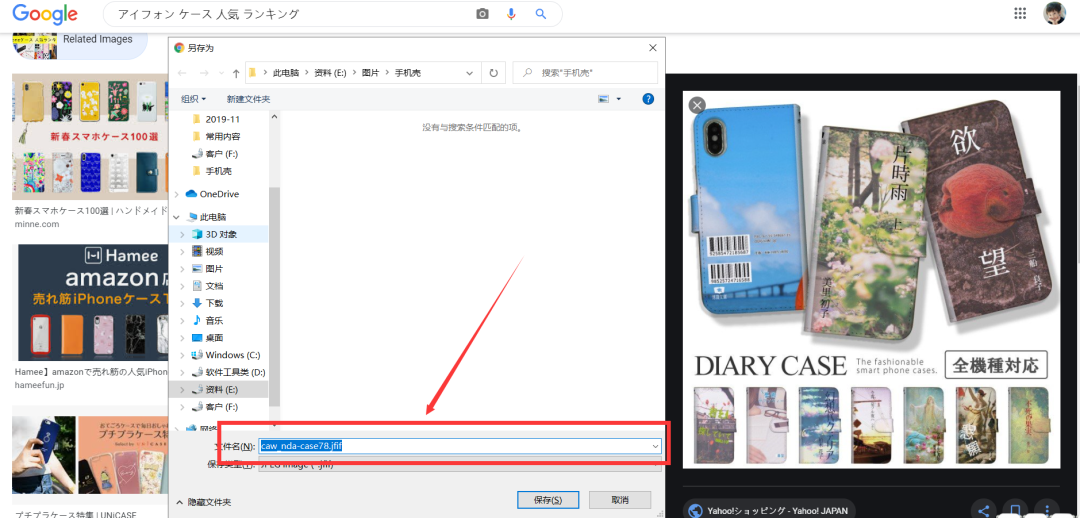Screen dimensions: 1080x518
Task: Refresh the folder in the save dialog
Action: click(x=493, y=72)
